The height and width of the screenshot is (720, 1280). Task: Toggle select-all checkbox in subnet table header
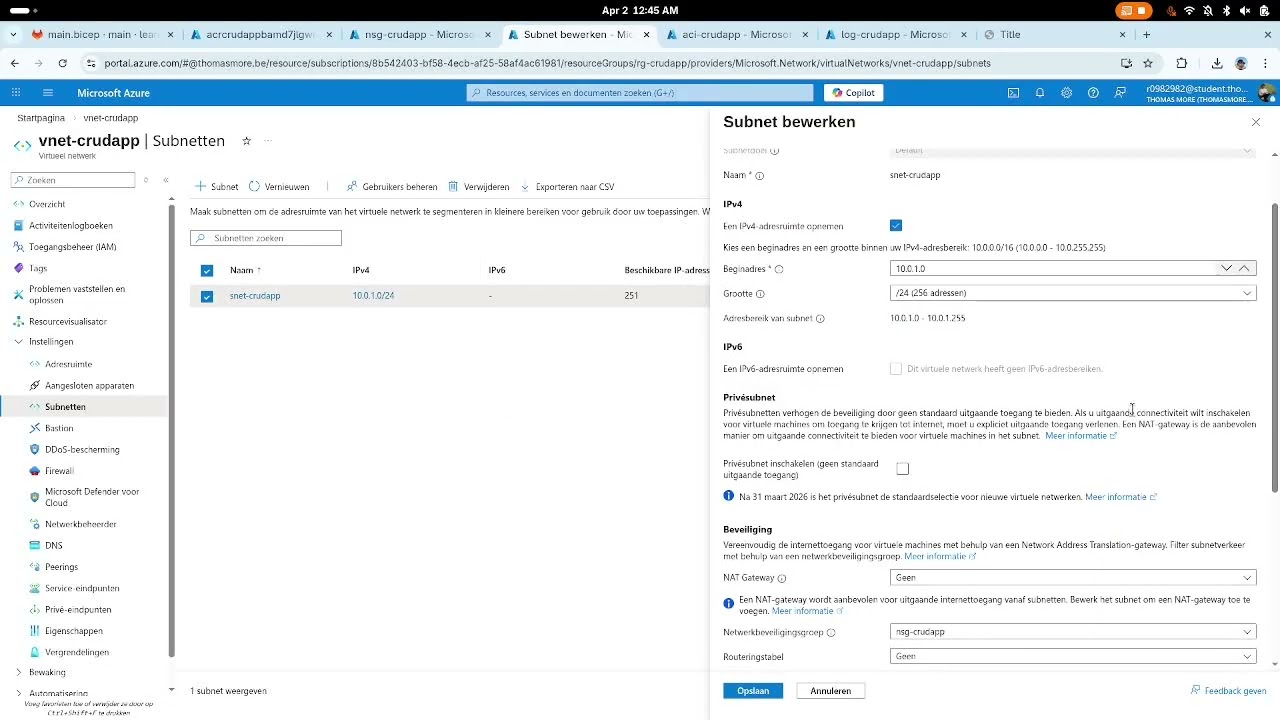(x=207, y=270)
